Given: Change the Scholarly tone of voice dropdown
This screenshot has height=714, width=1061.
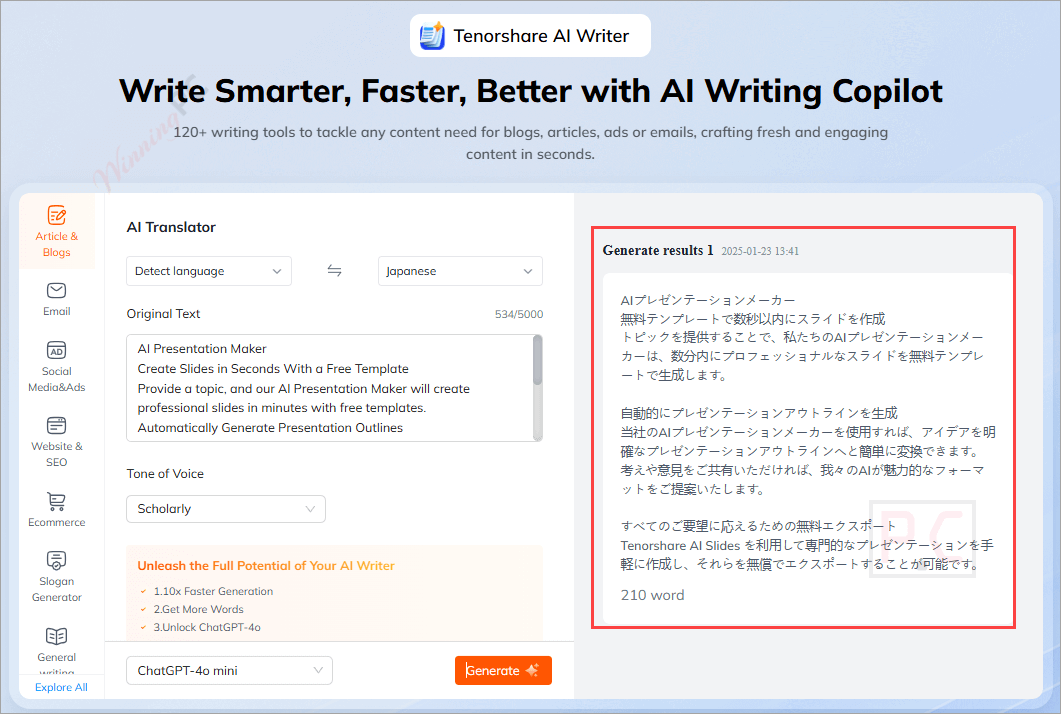Looking at the screenshot, I should tap(225, 508).
